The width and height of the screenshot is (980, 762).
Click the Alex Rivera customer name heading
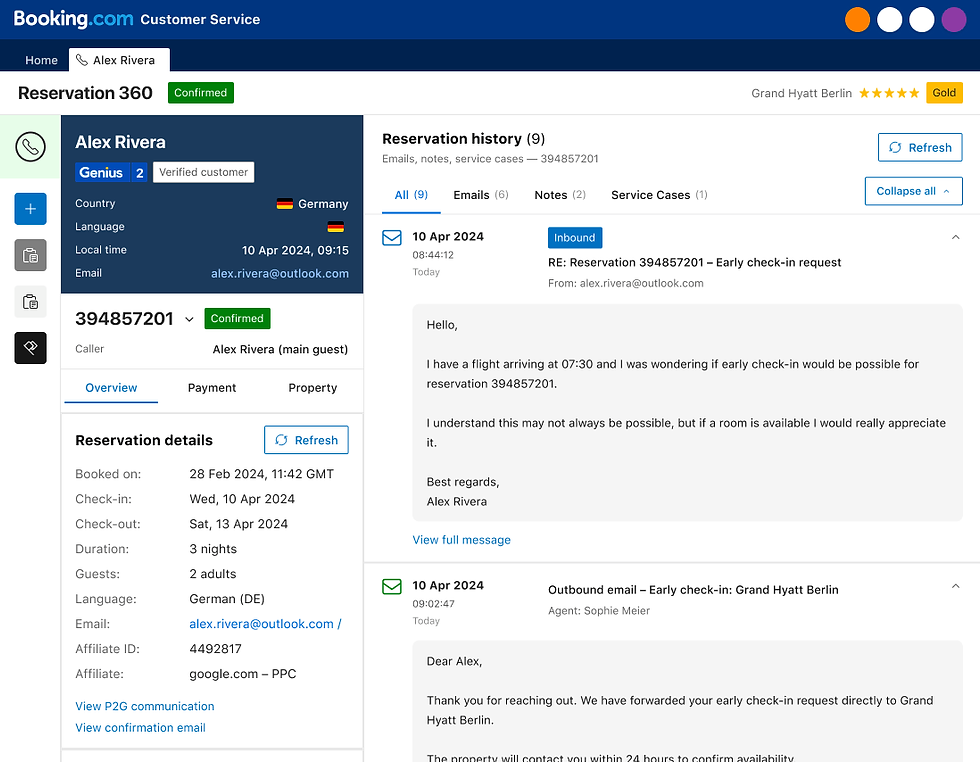click(x=120, y=142)
